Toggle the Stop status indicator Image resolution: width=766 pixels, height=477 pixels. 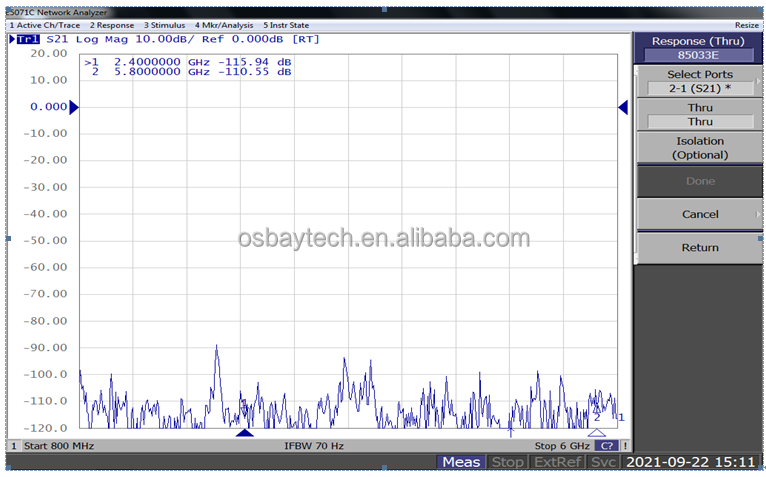(507, 462)
